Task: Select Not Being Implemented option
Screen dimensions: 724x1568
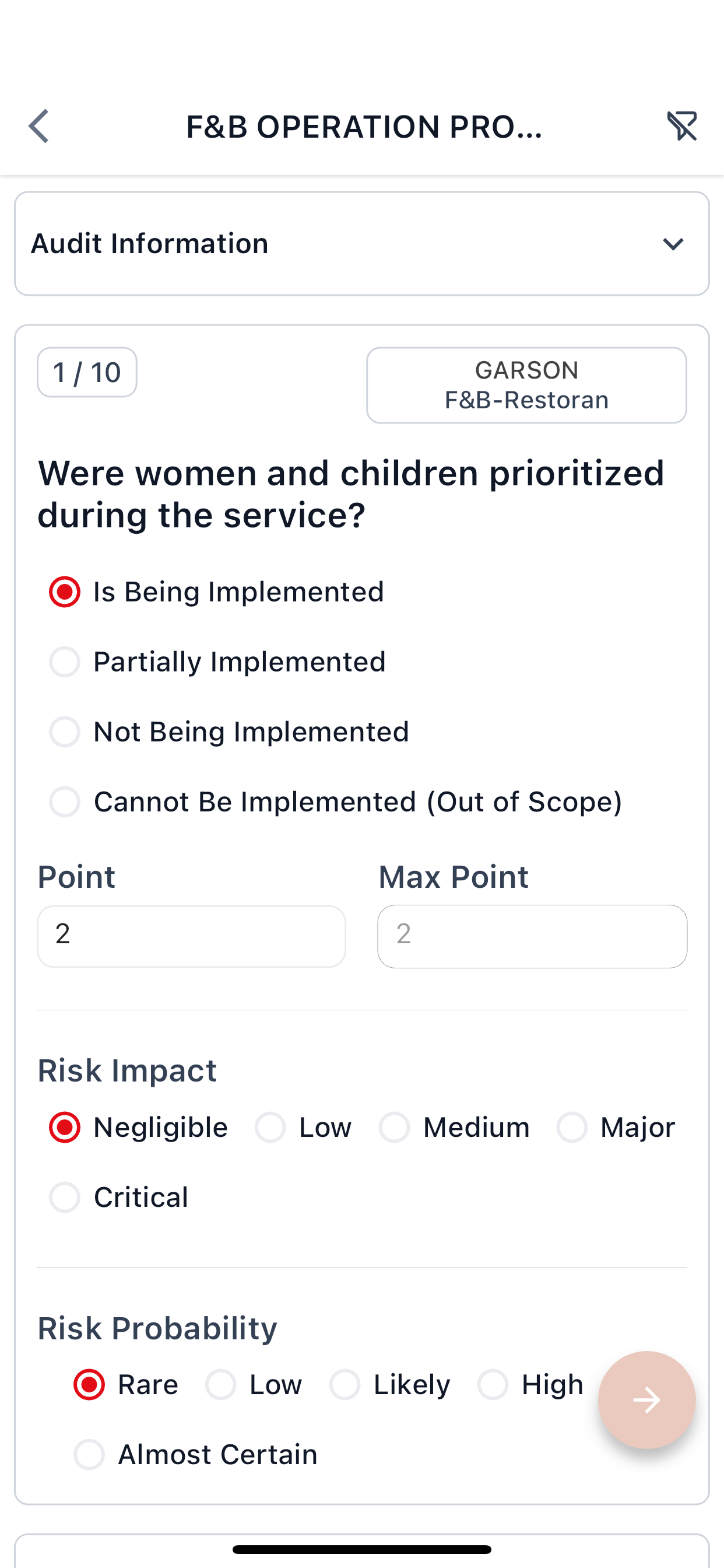Action: [65, 731]
